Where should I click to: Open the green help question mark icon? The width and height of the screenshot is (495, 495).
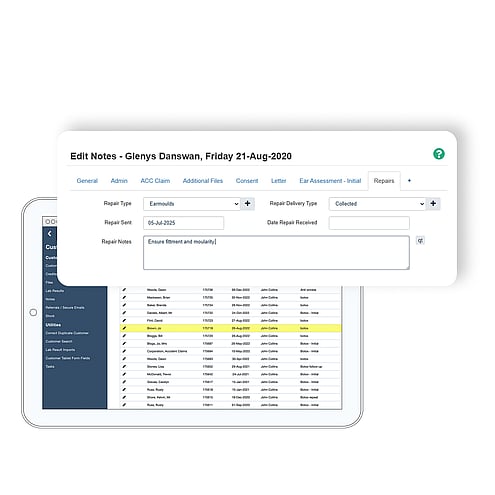439,154
